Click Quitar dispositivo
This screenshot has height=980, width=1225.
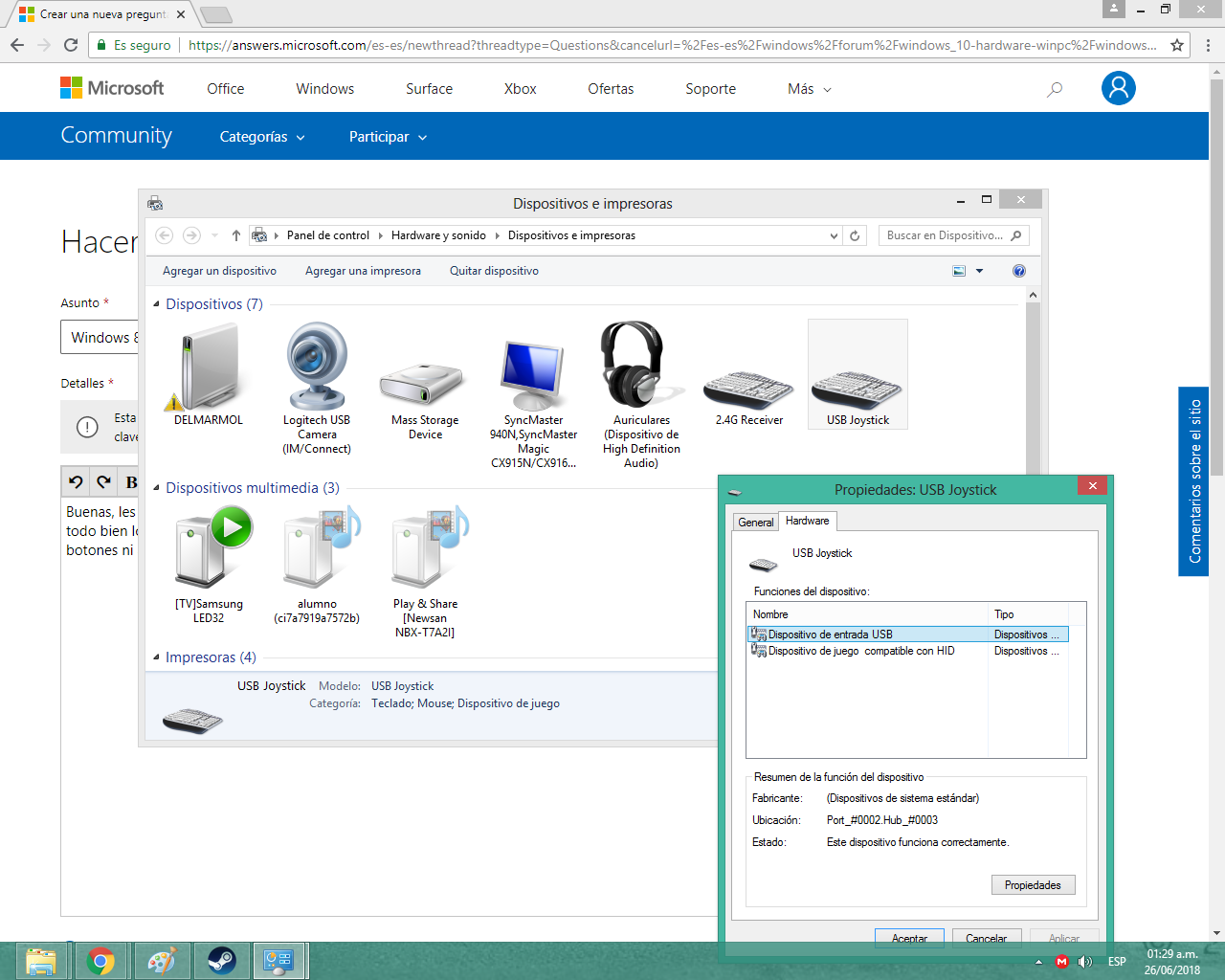coord(494,271)
